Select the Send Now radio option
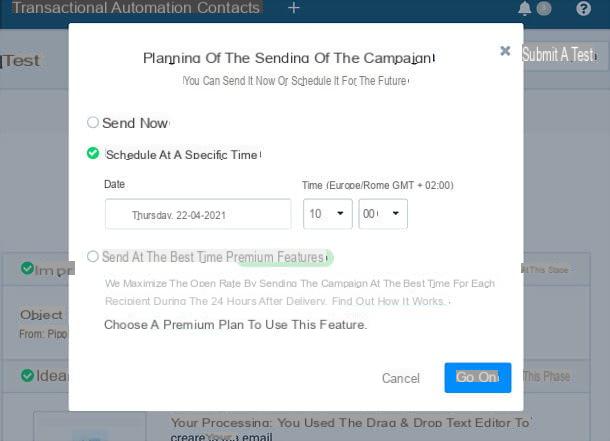The height and width of the screenshot is (441, 610). [93, 122]
